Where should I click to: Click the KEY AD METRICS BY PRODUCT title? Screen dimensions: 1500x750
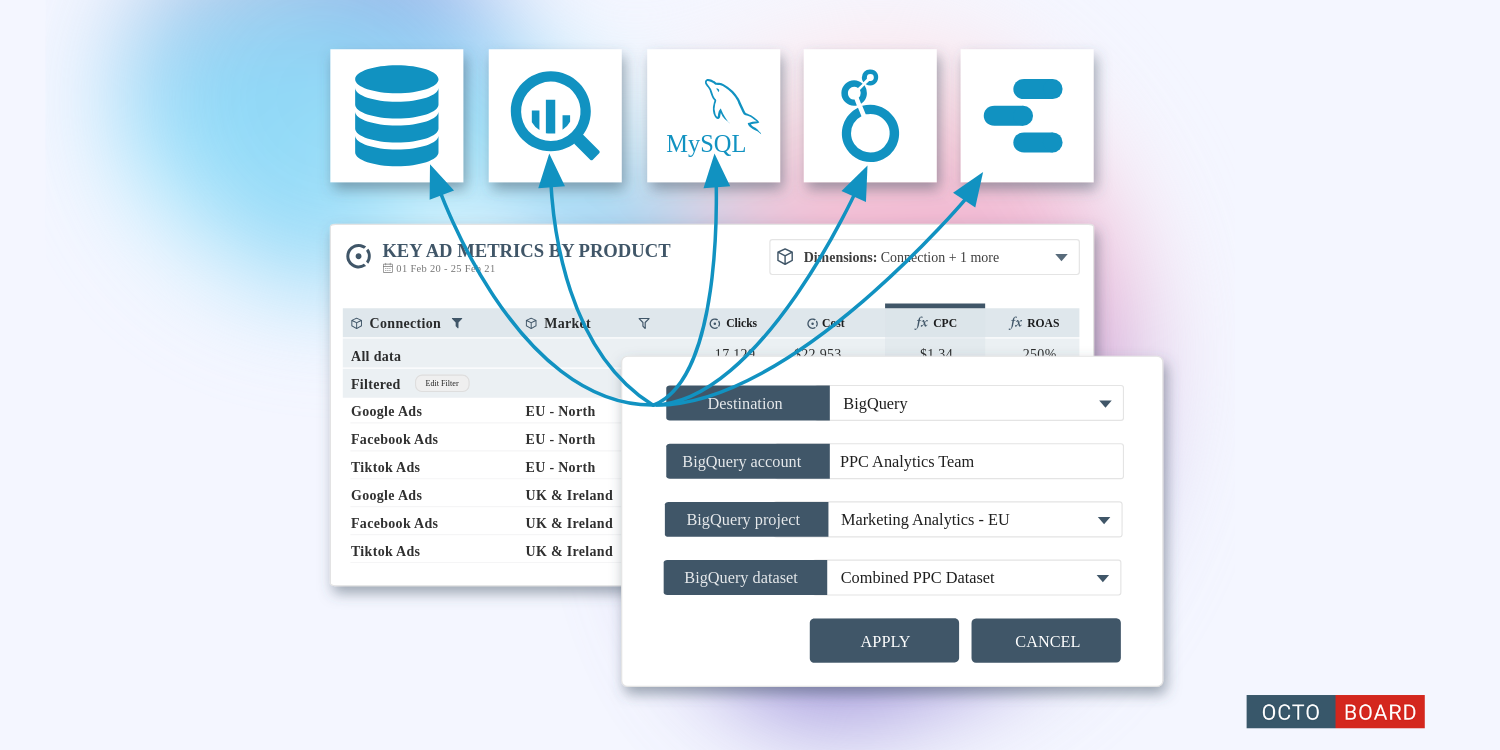(526, 251)
